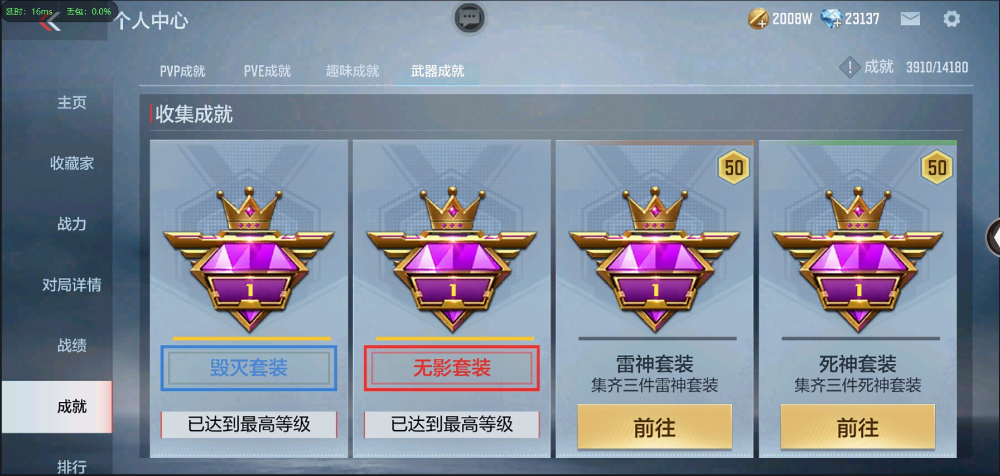
Task: Open 战力 in the sidebar
Action: (x=72, y=224)
